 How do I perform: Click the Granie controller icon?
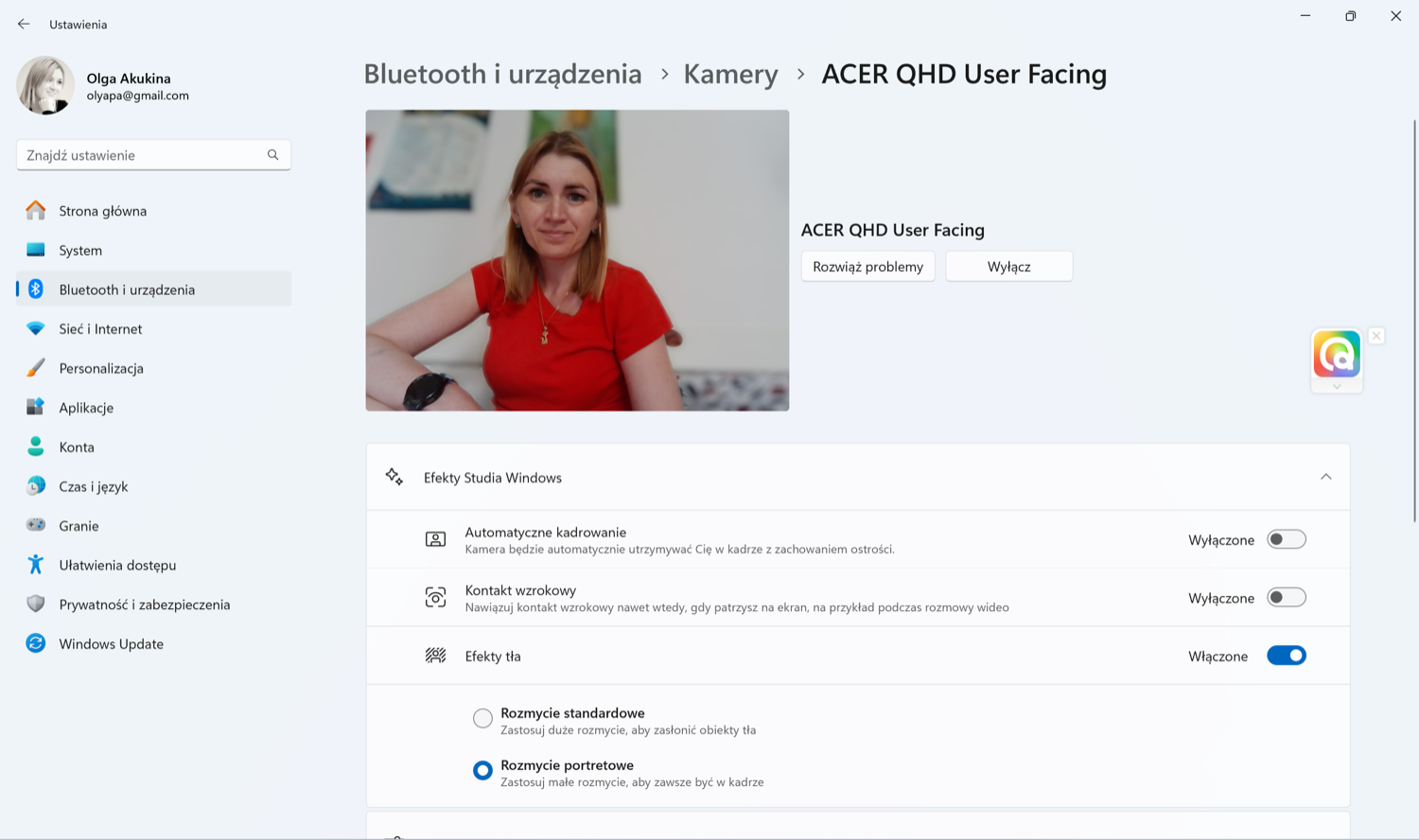tap(36, 525)
